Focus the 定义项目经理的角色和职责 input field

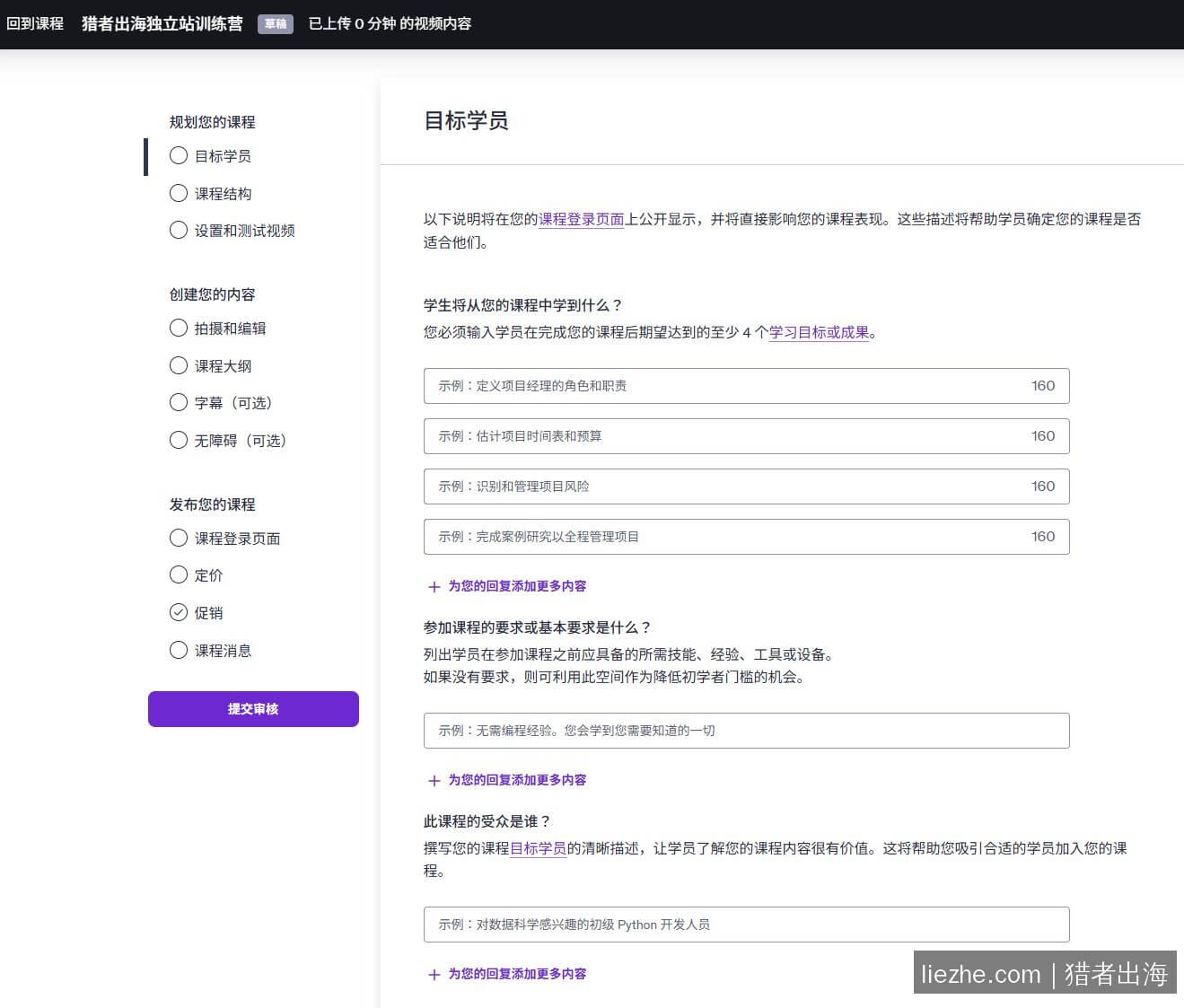746,386
